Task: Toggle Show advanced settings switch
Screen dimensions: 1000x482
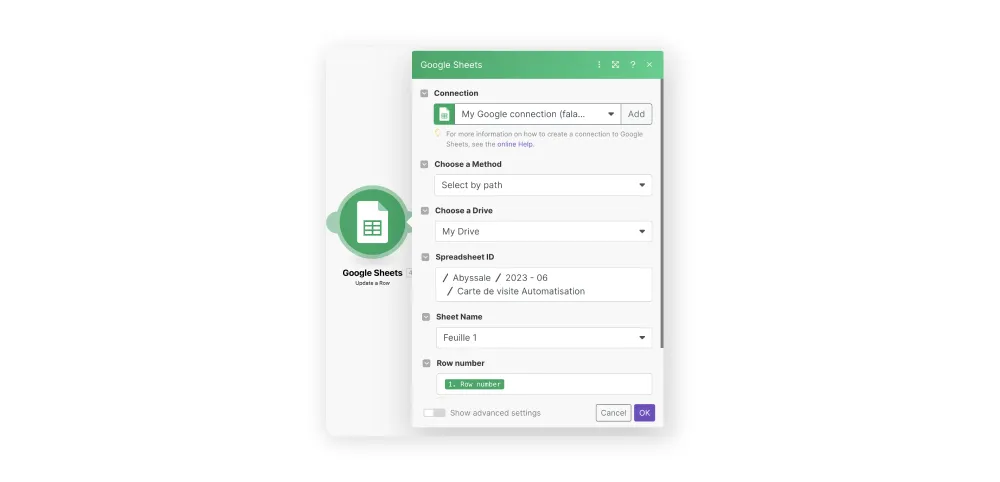Action: 434,413
